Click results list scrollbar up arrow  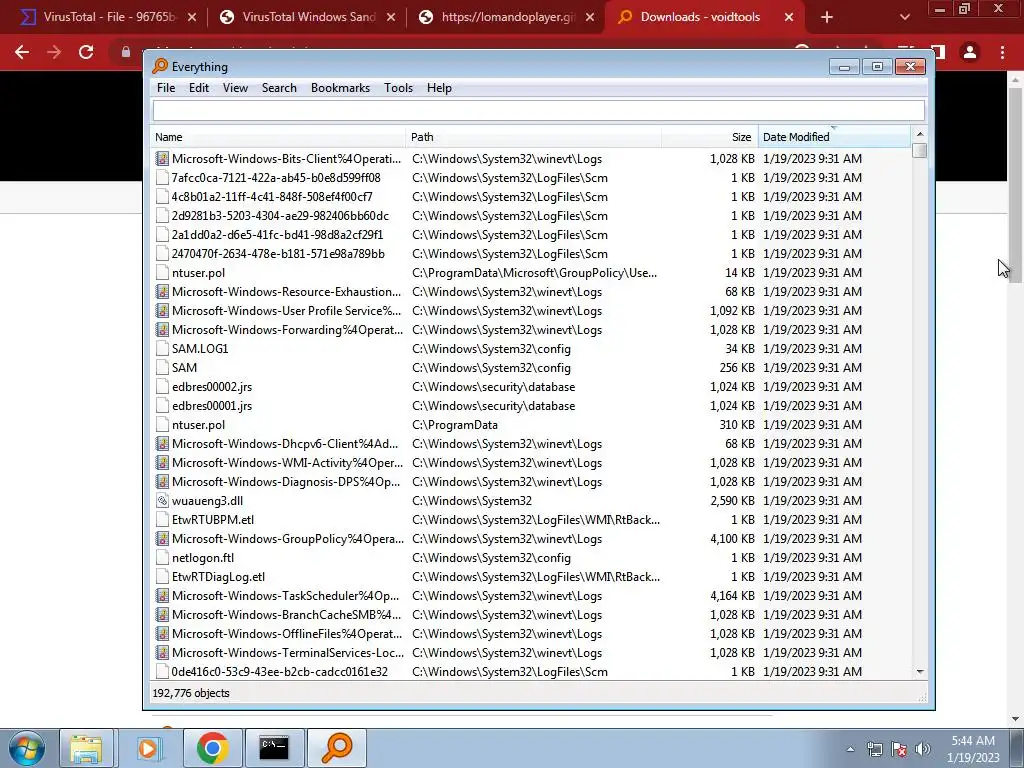tap(920, 134)
